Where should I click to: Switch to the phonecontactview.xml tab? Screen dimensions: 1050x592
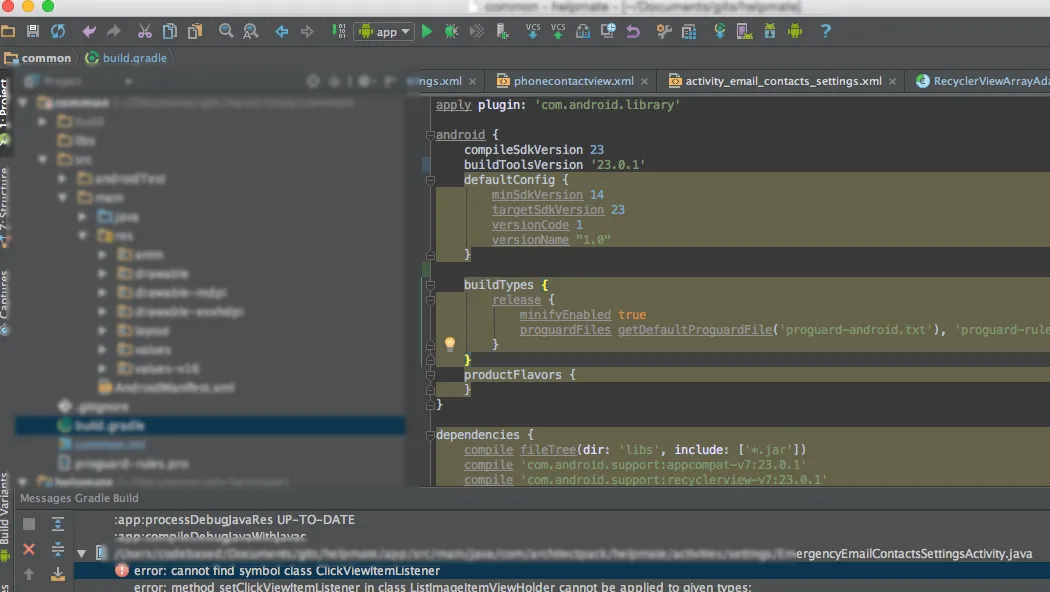click(573, 81)
